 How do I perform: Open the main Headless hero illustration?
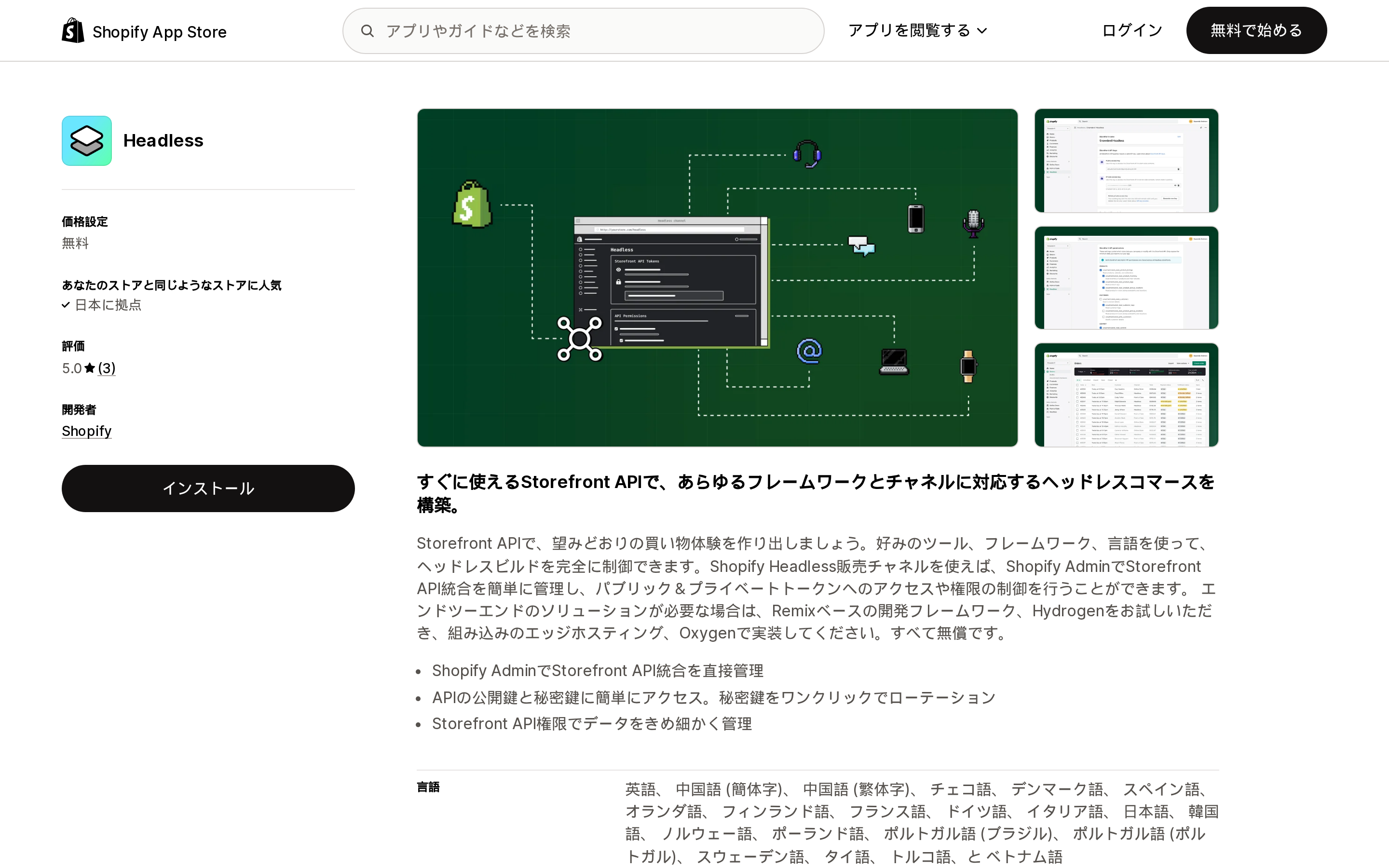tap(718, 278)
